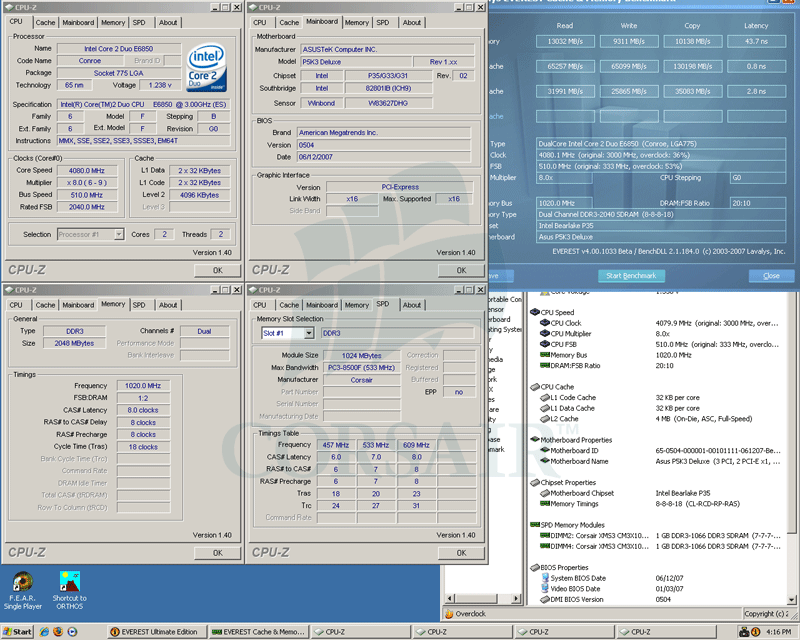Open About tab in the CPU-Z mainboard window

pos(412,22)
